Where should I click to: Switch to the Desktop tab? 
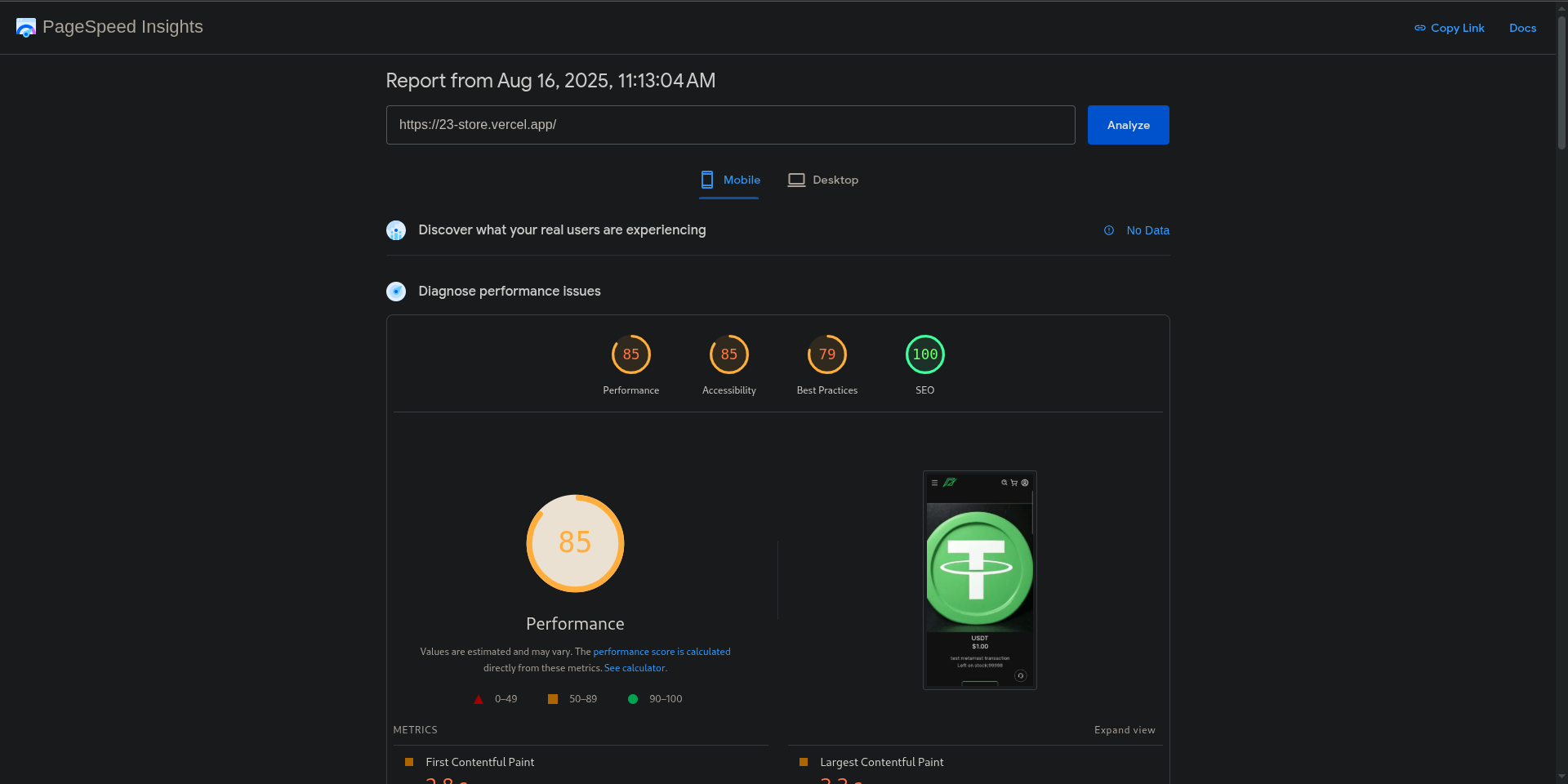pos(823,180)
